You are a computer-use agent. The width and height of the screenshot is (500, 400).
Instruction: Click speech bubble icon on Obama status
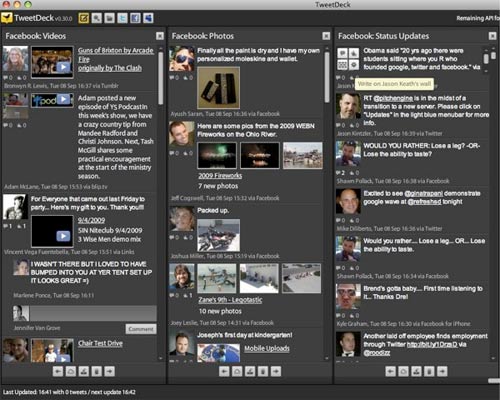(x=342, y=53)
